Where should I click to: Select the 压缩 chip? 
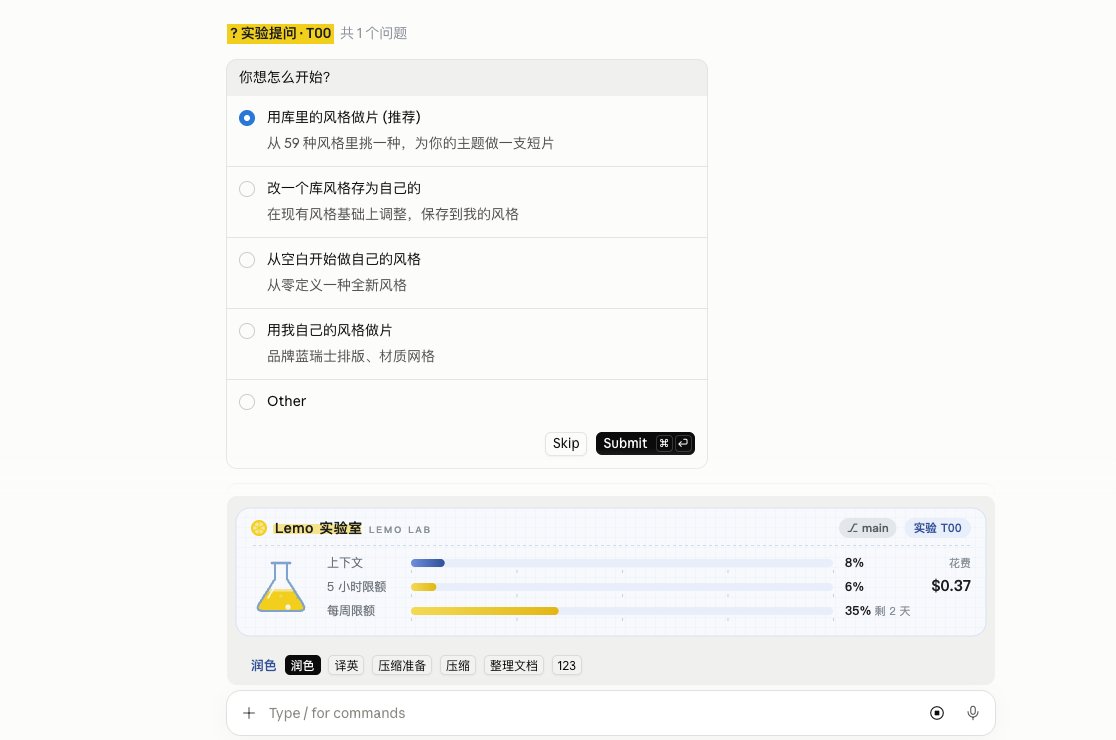(x=458, y=665)
